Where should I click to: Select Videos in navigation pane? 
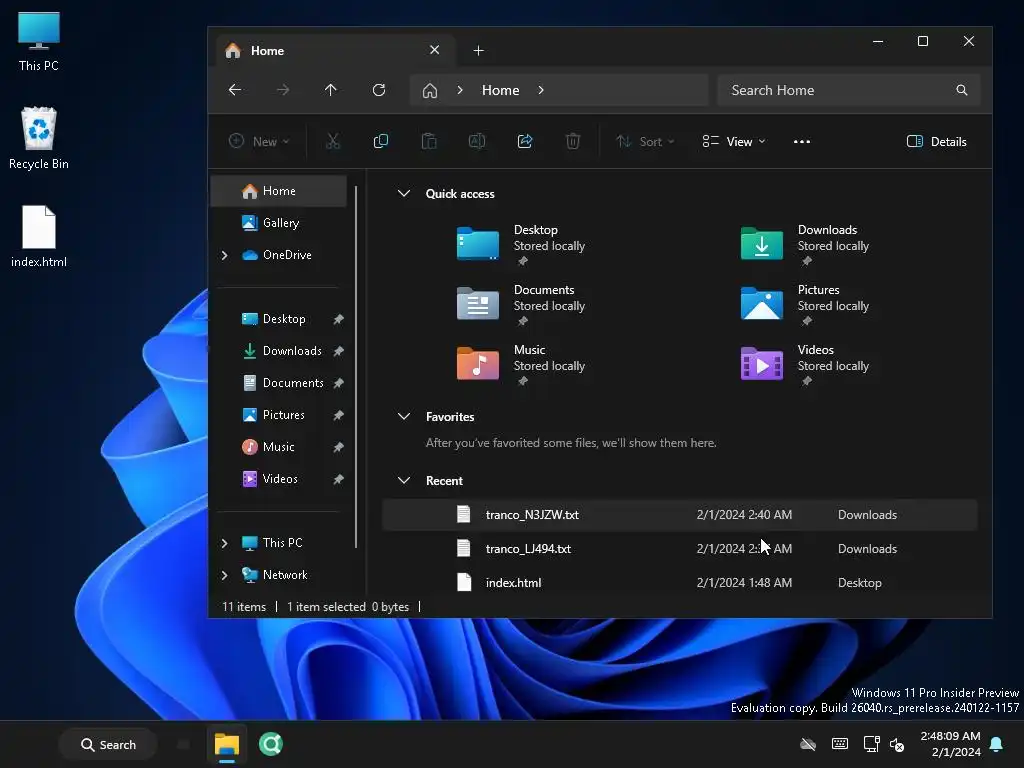[x=278, y=479]
